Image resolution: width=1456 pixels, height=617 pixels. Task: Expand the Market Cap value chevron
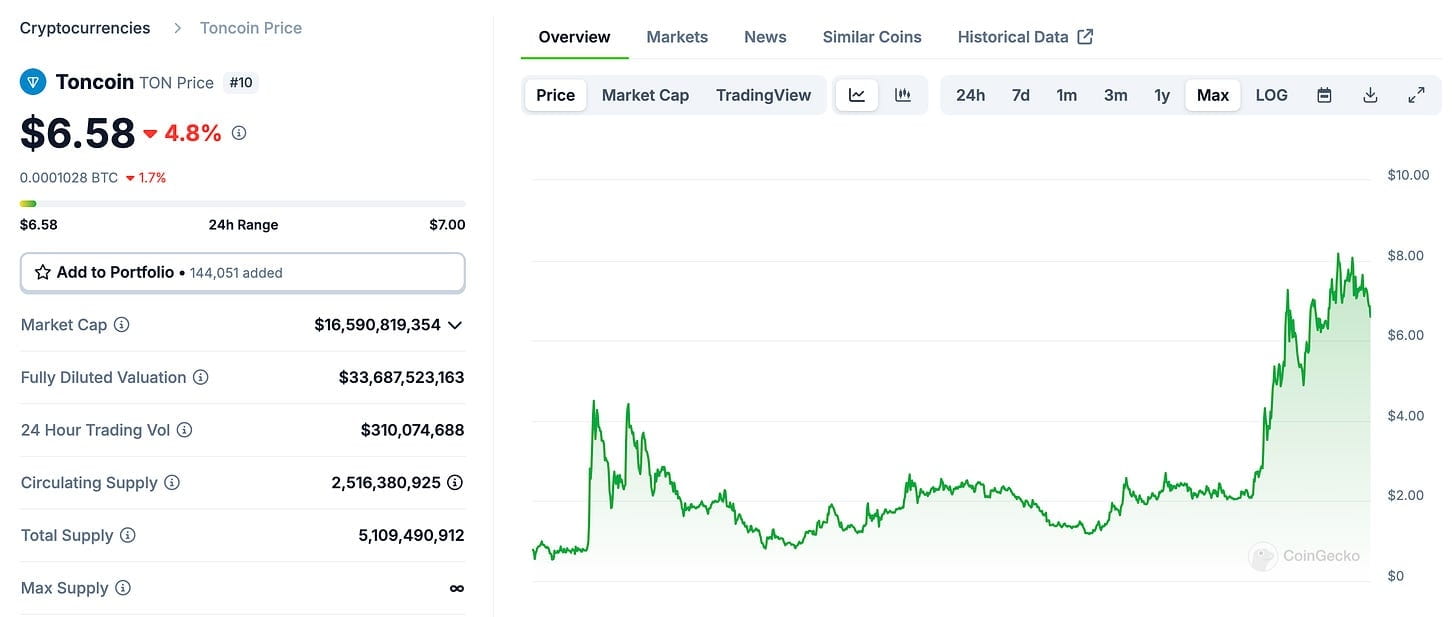455,325
